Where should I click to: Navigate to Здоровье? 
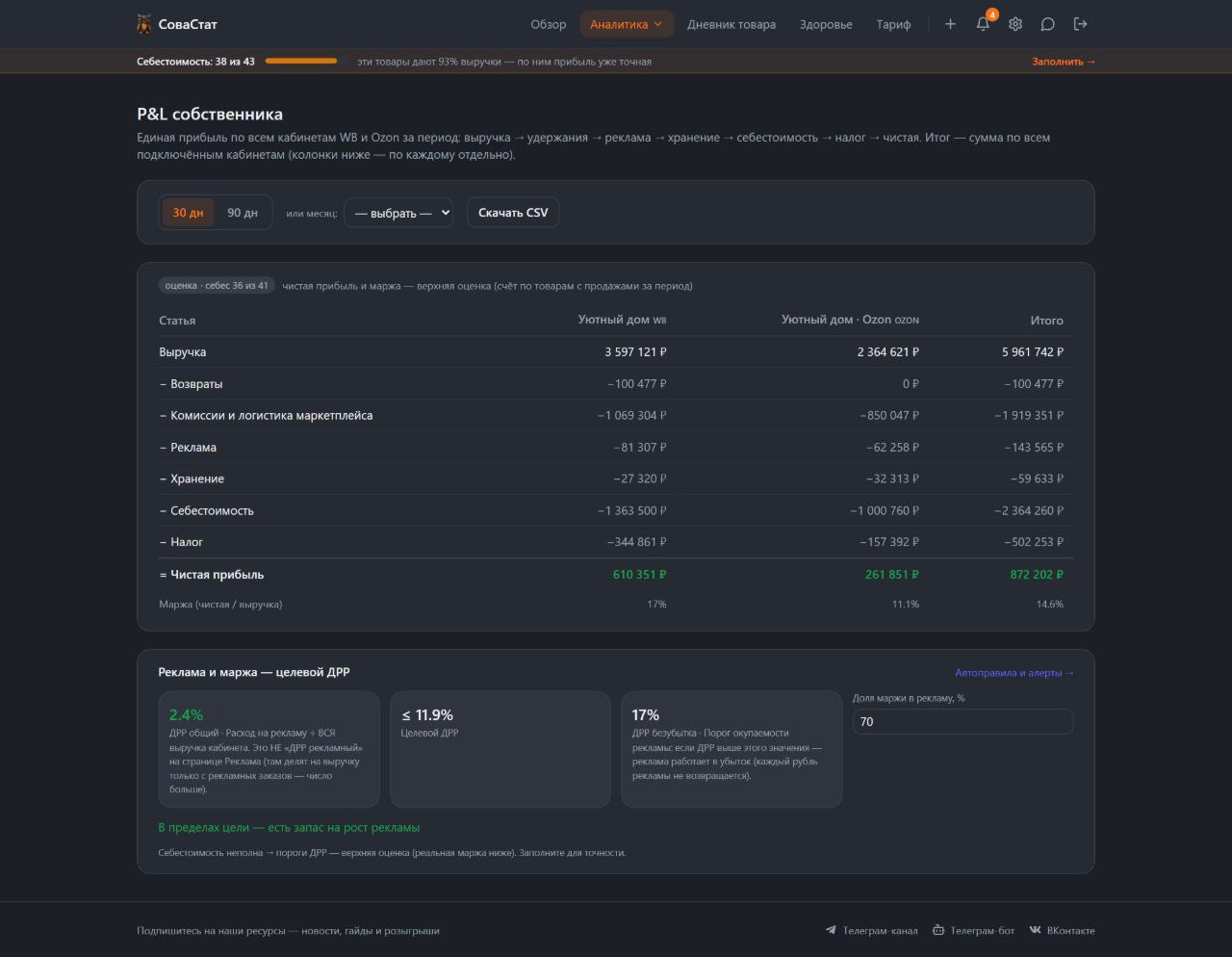(826, 24)
